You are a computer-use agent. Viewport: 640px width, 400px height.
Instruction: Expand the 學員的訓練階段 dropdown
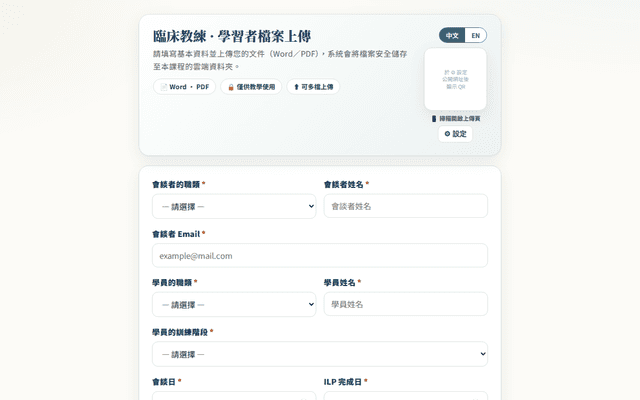(x=320, y=354)
